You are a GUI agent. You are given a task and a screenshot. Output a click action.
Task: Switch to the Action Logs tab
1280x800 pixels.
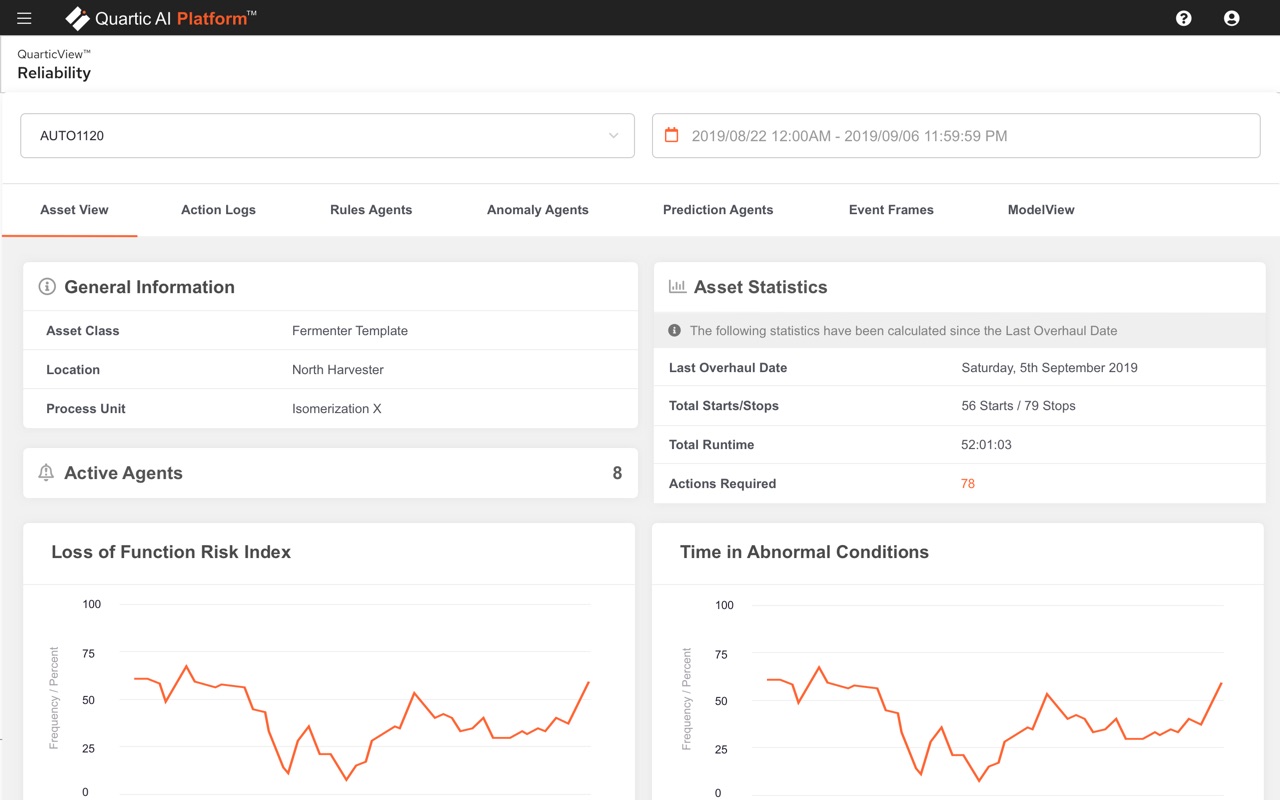(x=218, y=210)
